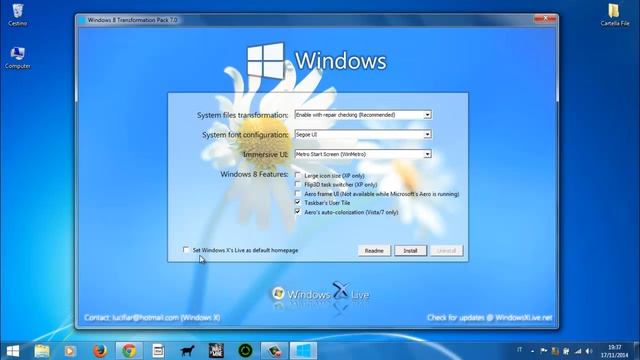Click the greyed Uninstall button
Viewport: 640px width, 360px height.
coord(447,251)
